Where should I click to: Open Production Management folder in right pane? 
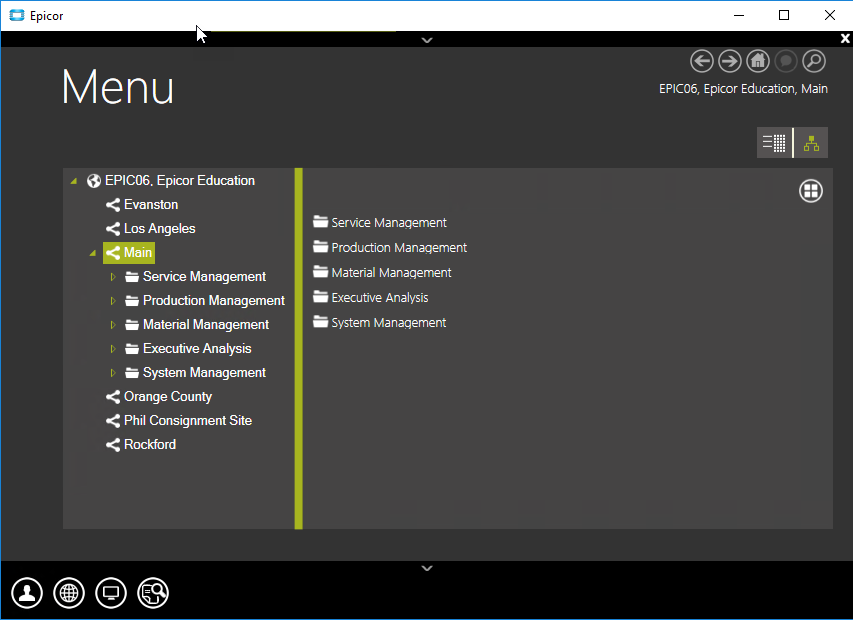pos(390,247)
